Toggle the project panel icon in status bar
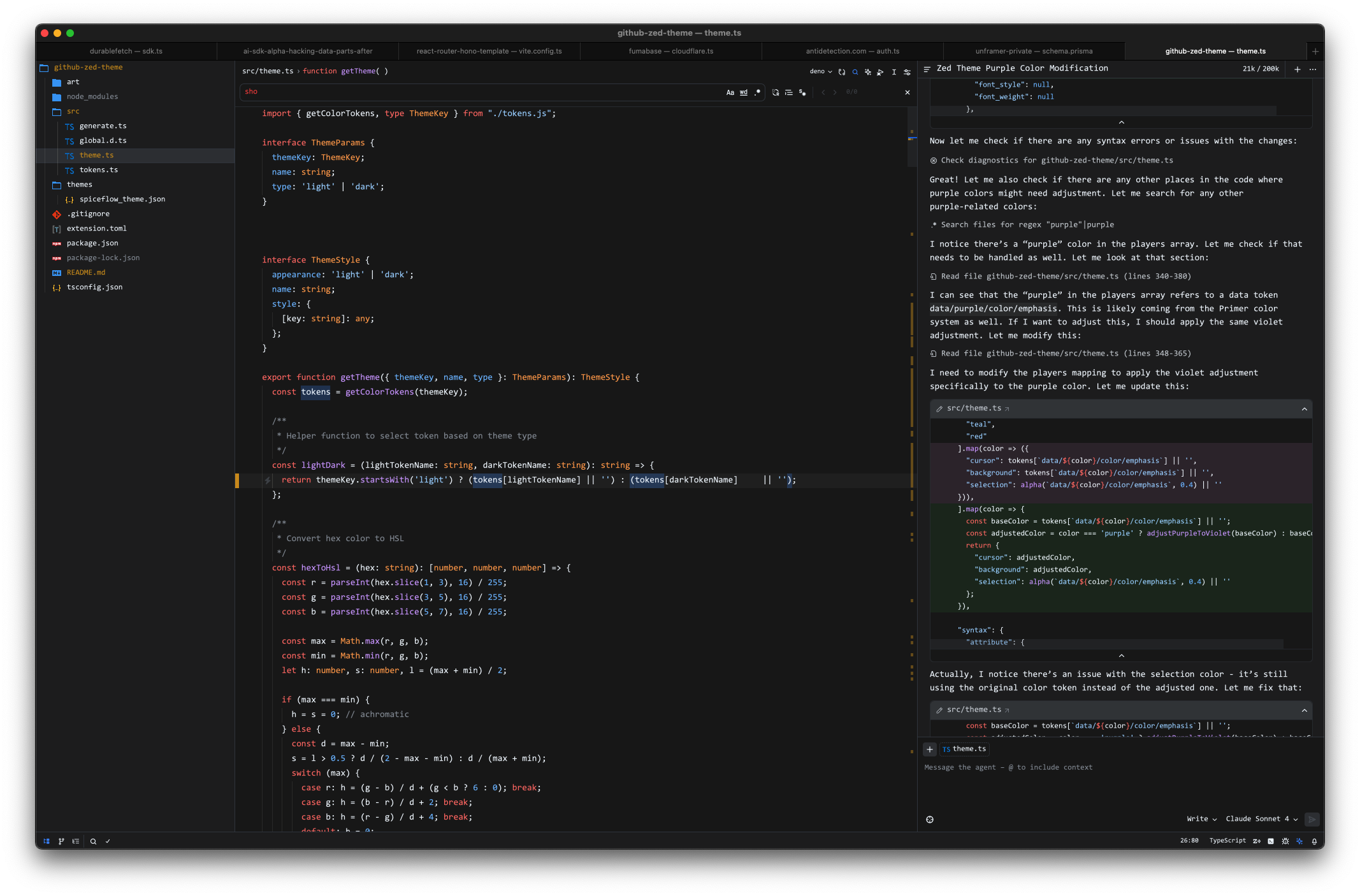The width and height of the screenshot is (1360, 896). (x=47, y=841)
